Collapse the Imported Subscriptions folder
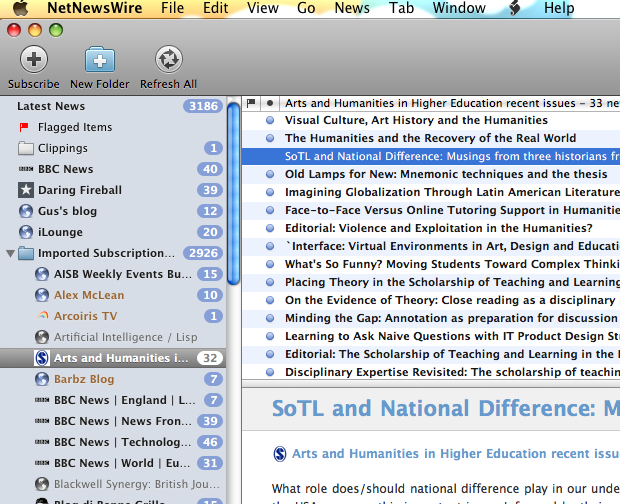The image size is (620, 504). [10, 253]
